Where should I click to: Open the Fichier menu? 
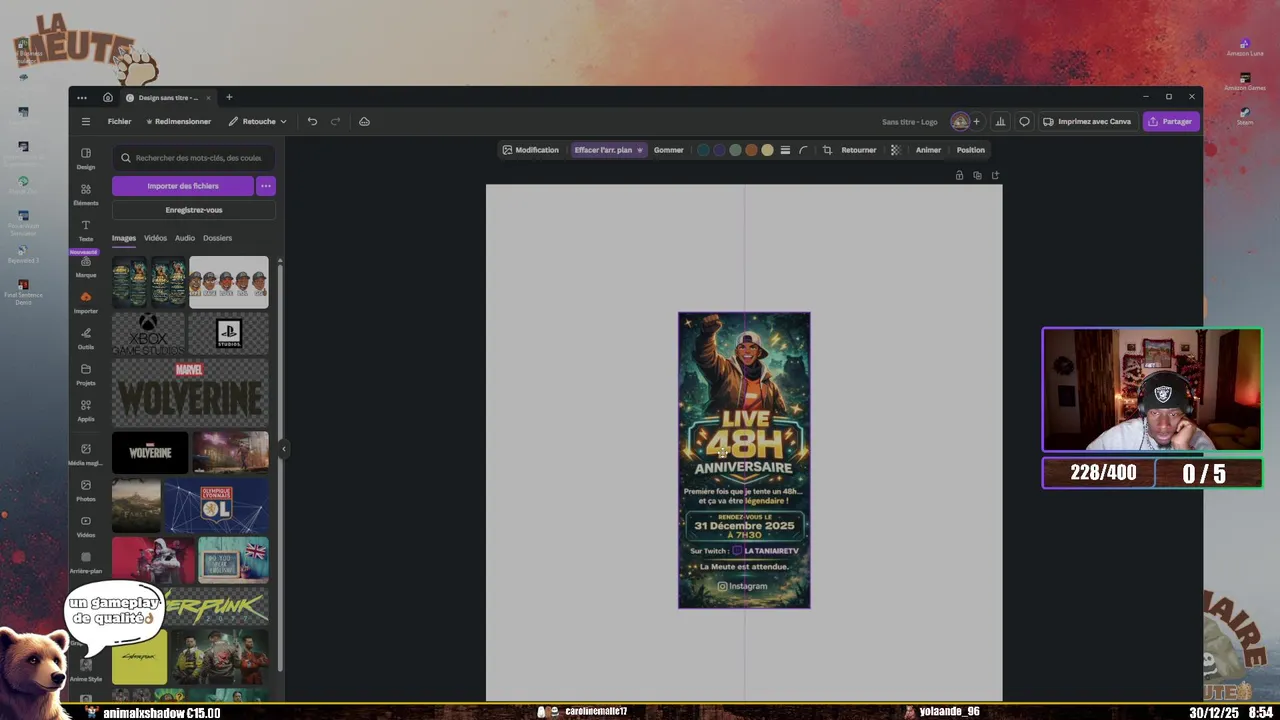[119, 122]
